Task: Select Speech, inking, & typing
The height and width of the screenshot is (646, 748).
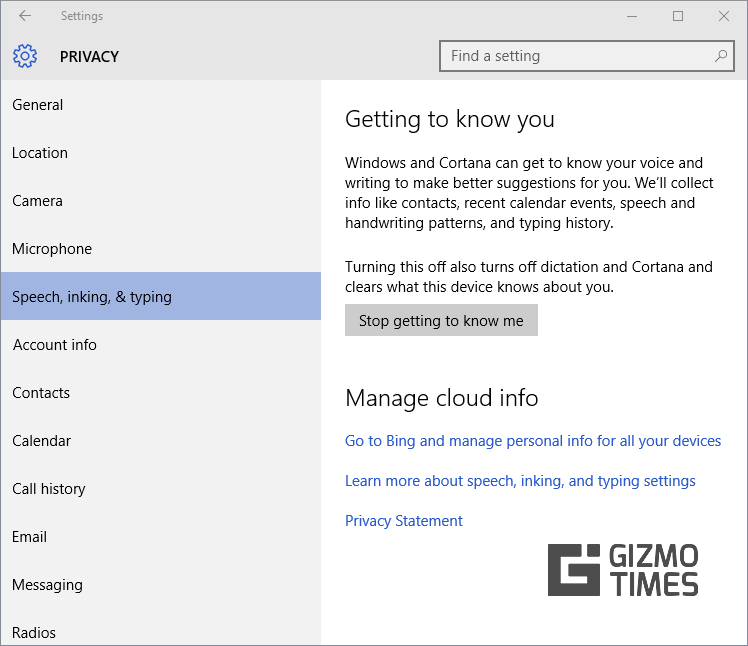Action: pos(161,296)
